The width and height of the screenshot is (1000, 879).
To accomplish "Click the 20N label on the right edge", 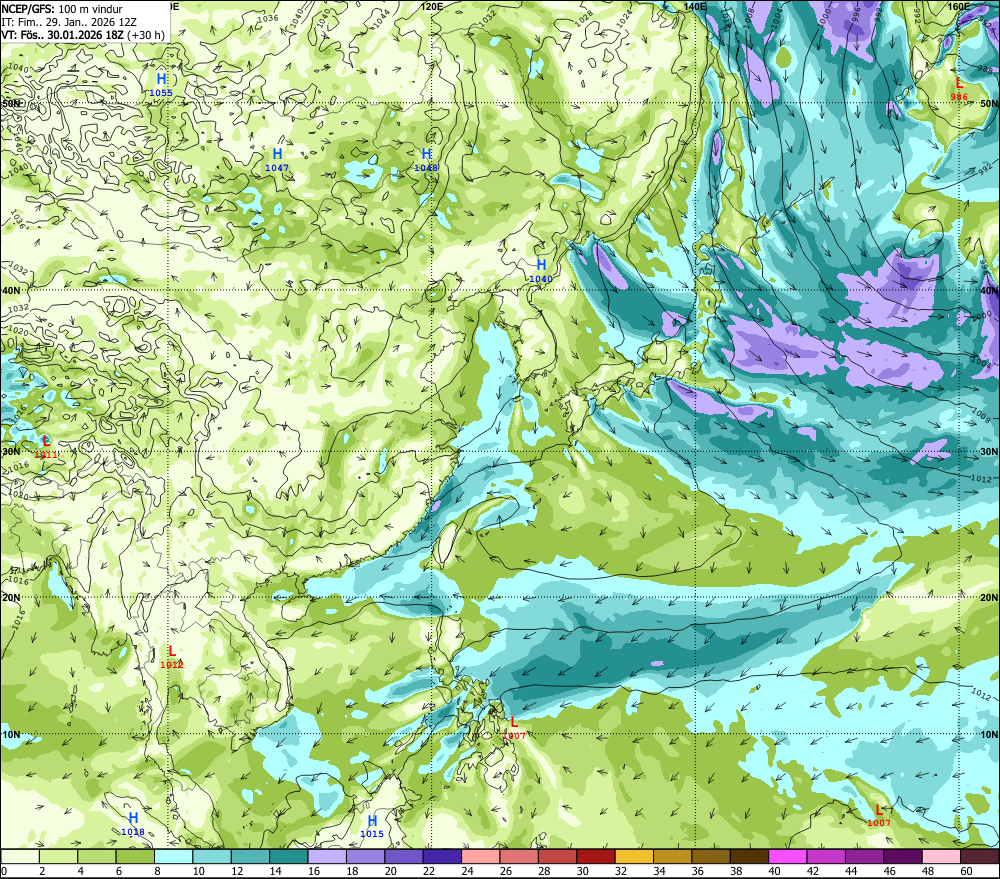I will tap(989, 598).
